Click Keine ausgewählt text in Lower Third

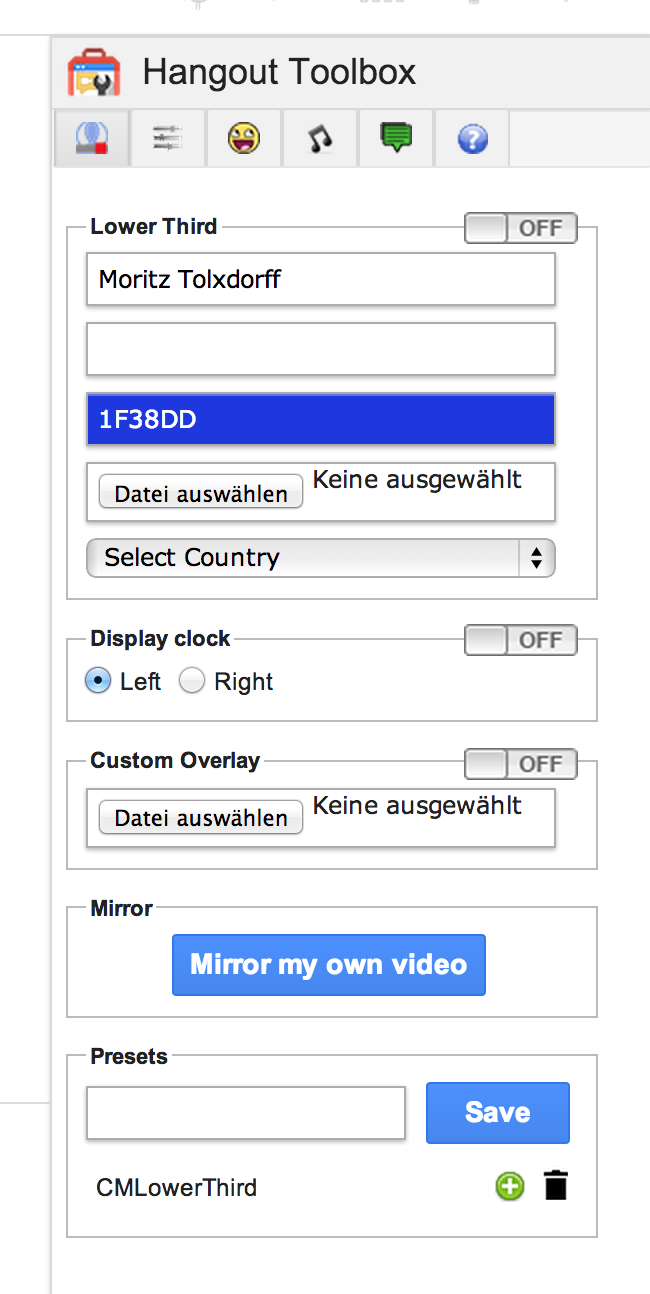tap(417, 480)
